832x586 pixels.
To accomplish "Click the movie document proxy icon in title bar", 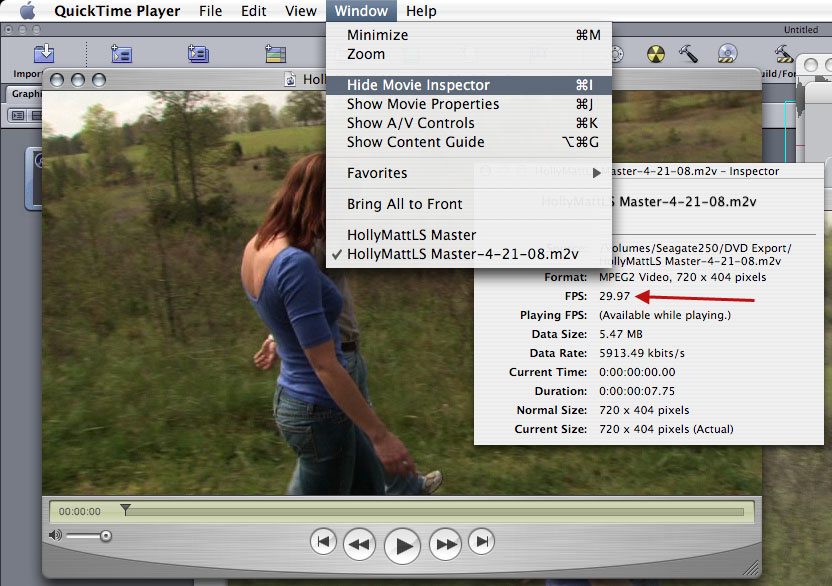I will coord(290,79).
